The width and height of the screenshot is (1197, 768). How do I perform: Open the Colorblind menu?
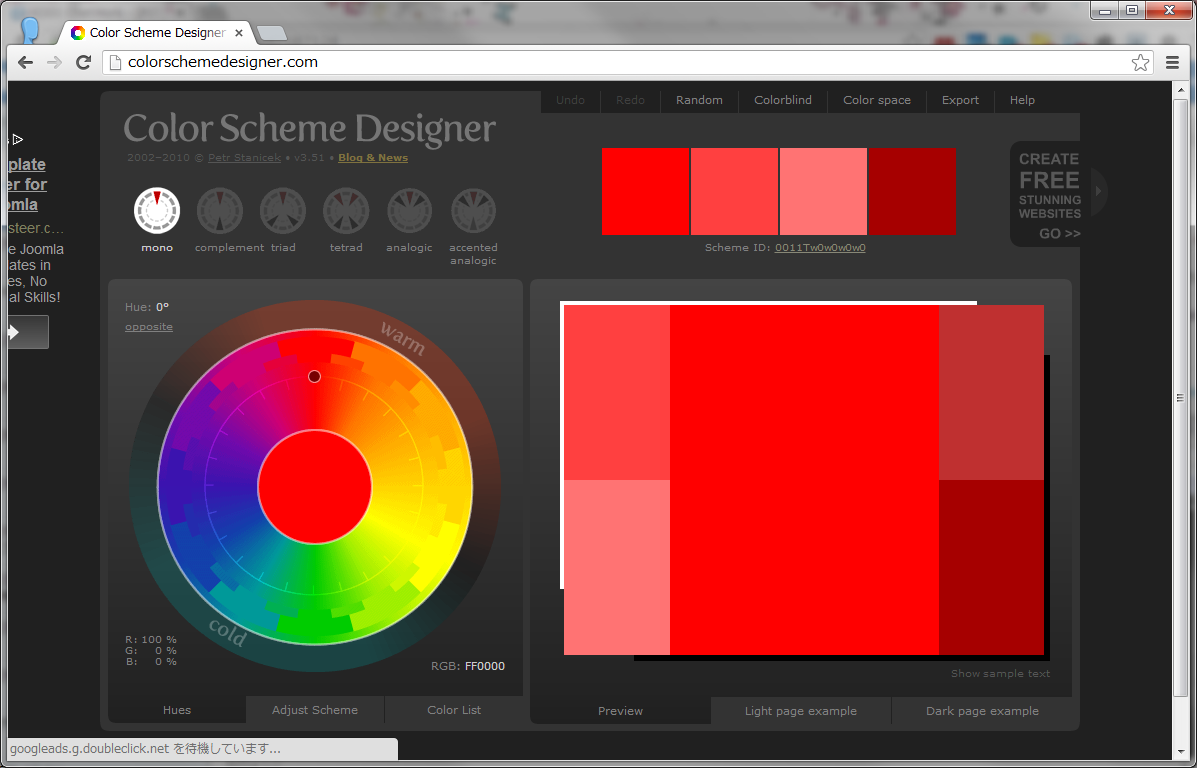[x=783, y=100]
